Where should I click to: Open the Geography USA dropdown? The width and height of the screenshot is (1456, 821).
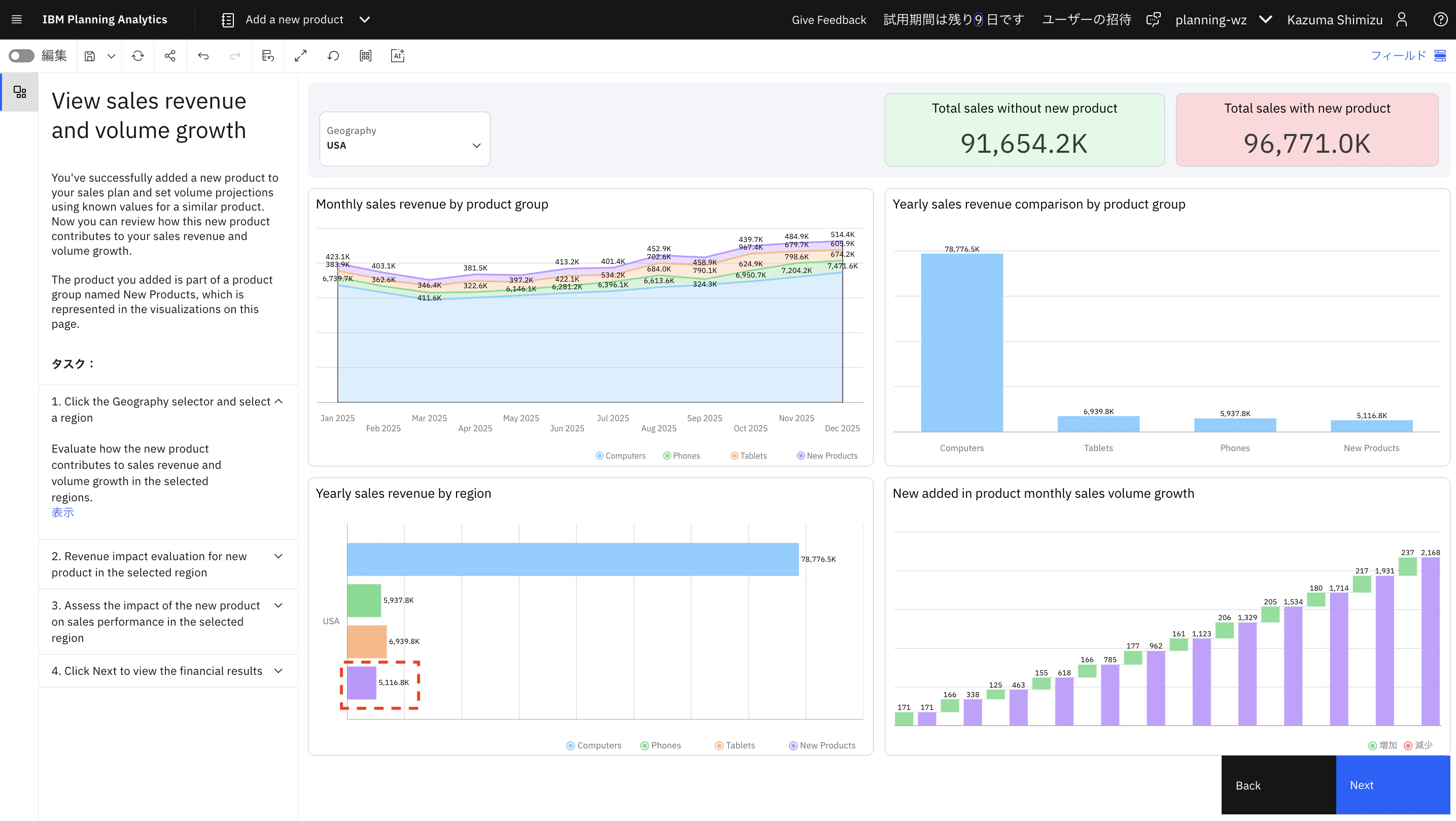pyautogui.click(x=405, y=139)
